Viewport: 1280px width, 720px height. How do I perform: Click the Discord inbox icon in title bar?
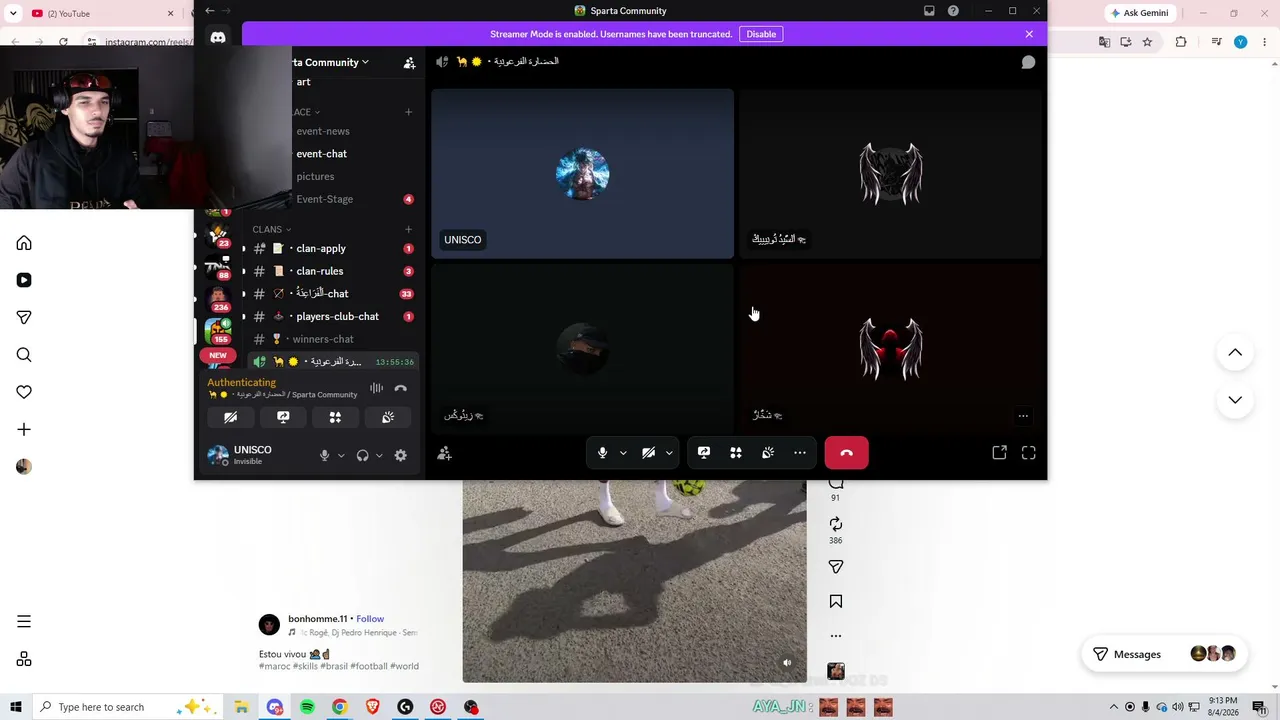[x=929, y=11]
